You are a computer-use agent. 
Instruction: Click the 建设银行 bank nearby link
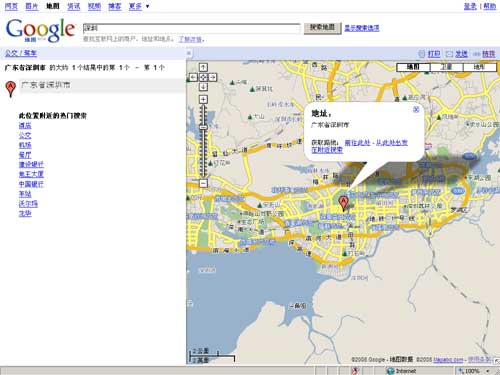pyautogui.click(x=31, y=165)
